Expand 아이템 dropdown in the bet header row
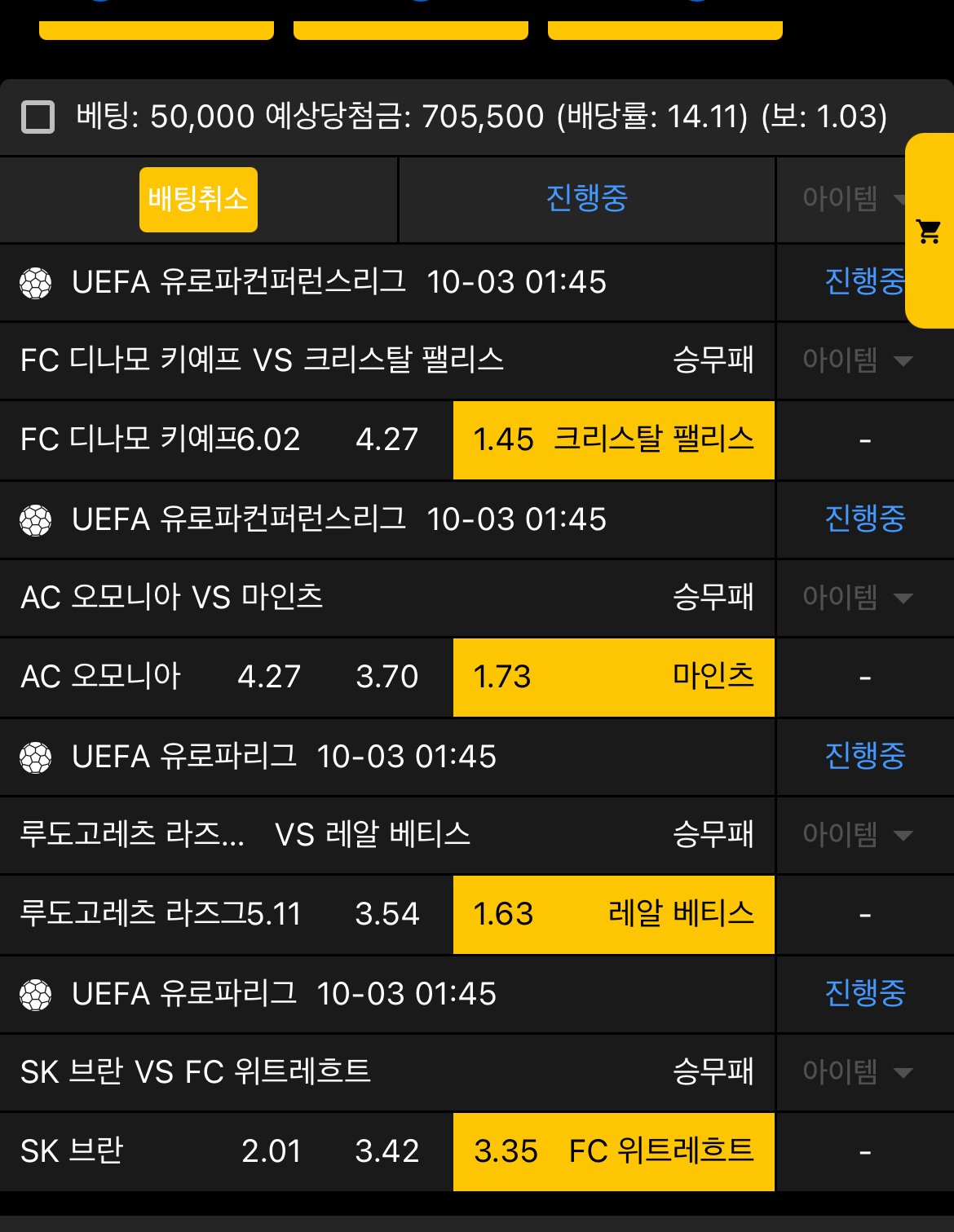Viewport: 954px width, 1232px height. [x=852, y=198]
